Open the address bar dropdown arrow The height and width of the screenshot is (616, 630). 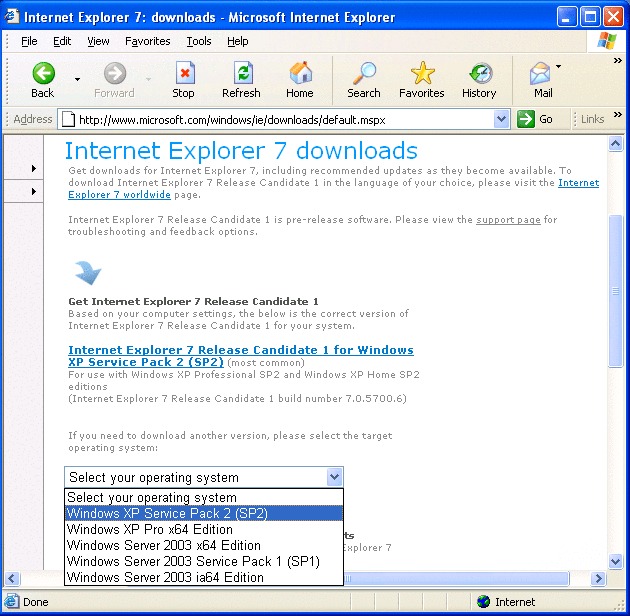point(501,119)
